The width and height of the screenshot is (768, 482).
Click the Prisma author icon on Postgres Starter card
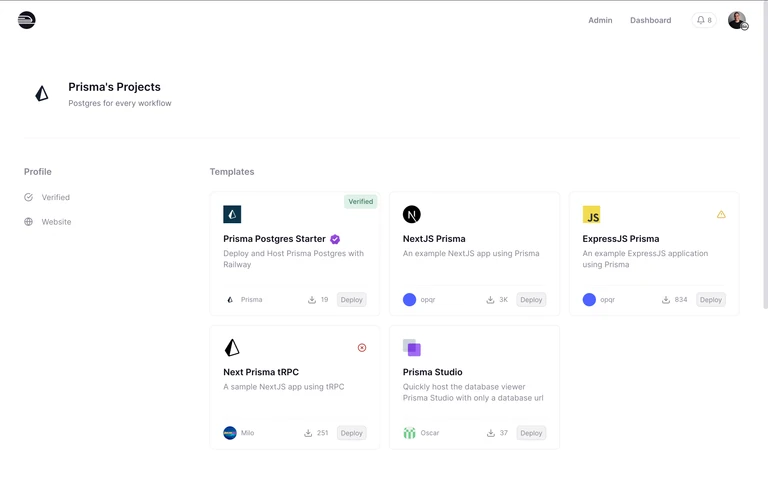[x=230, y=299]
